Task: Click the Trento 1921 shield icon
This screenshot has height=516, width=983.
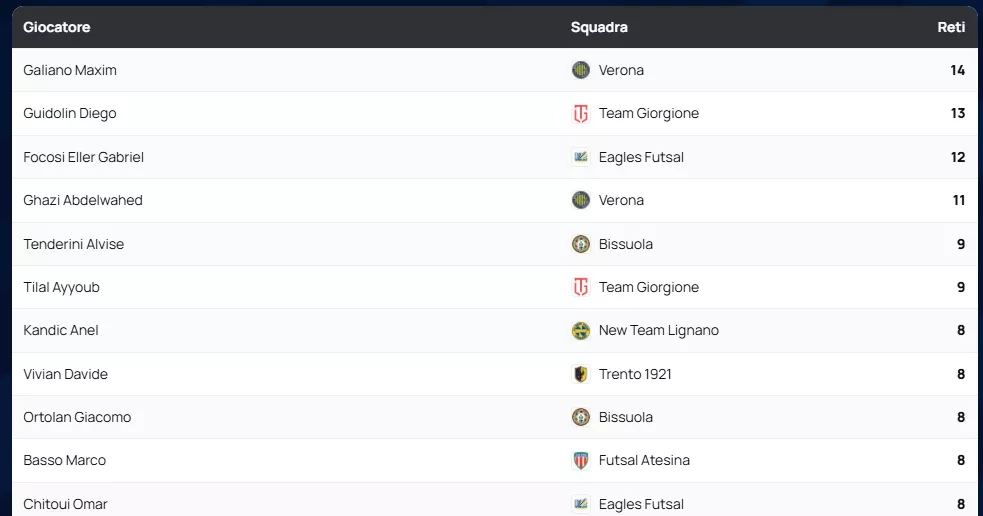Action: [581, 374]
